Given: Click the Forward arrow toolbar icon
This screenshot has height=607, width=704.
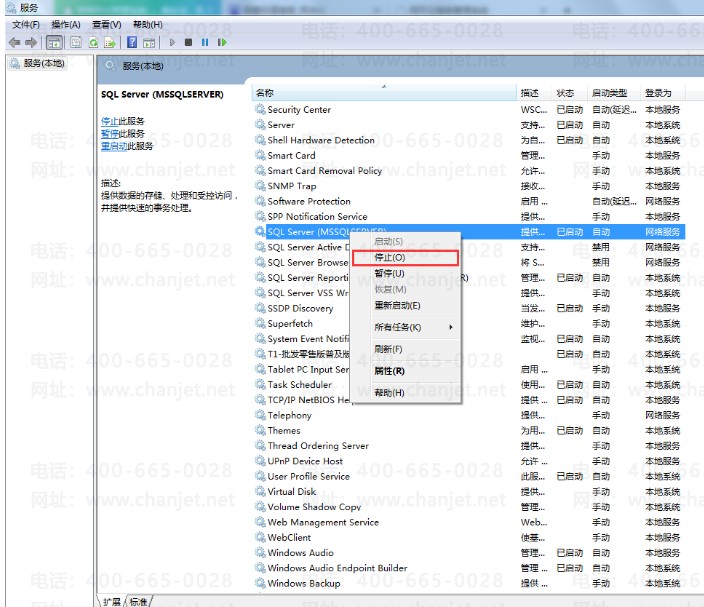Looking at the screenshot, I should click(31, 42).
